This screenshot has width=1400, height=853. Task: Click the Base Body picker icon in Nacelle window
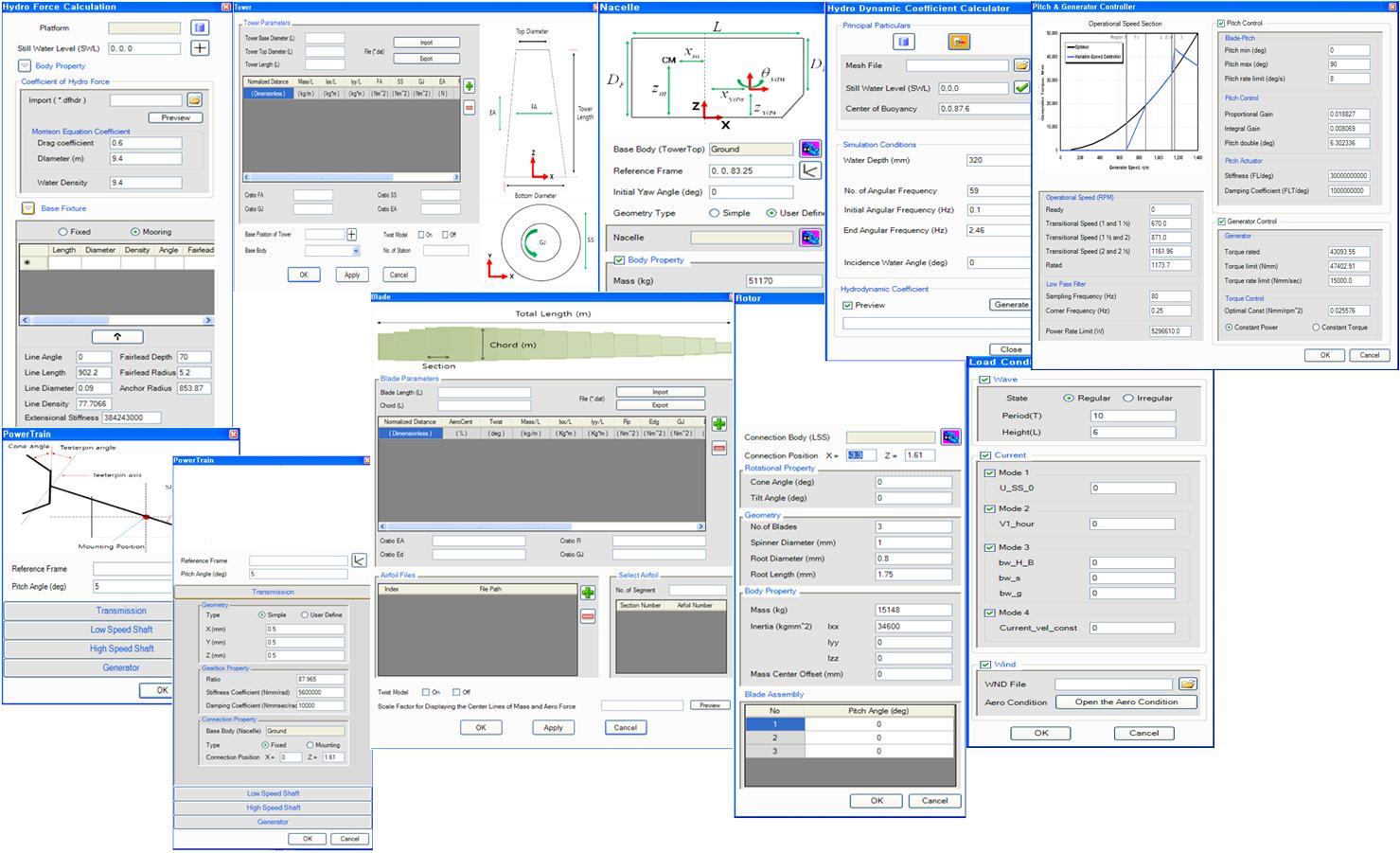(x=810, y=149)
